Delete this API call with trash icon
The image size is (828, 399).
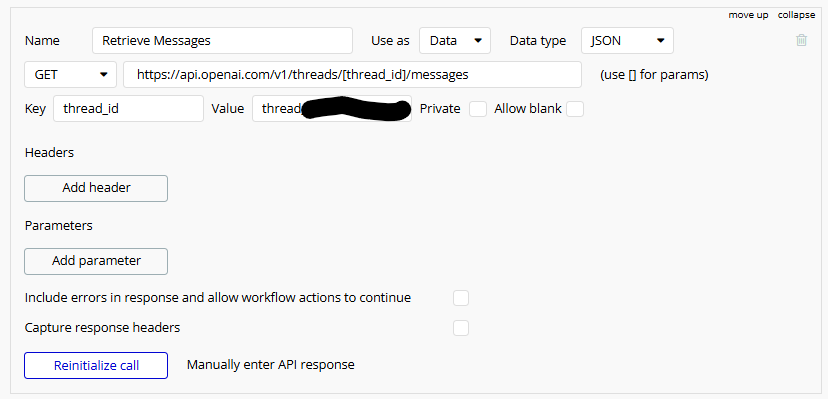pyautogui.click(x=801, y=40)
